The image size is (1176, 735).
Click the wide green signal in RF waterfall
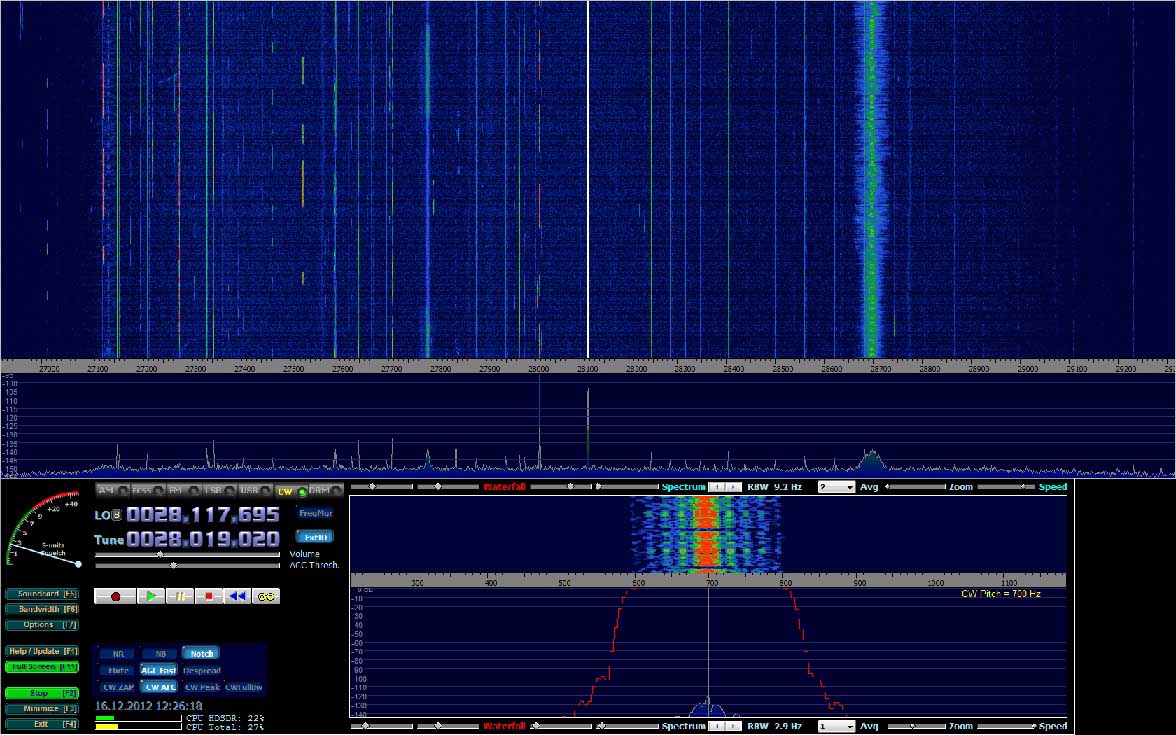tap(871, 180)
